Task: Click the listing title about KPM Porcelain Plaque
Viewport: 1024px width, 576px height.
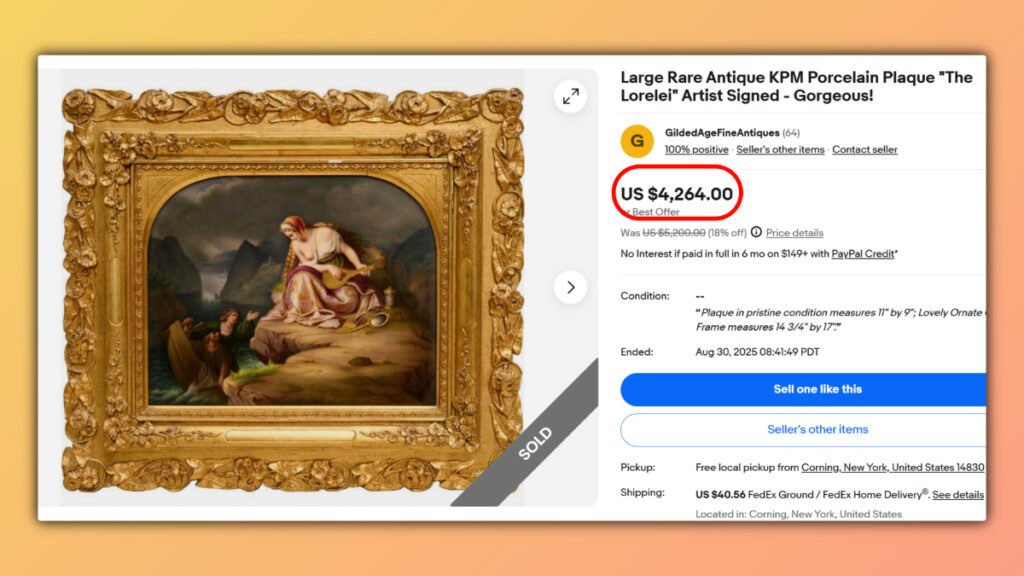Action: click(796, 86)
